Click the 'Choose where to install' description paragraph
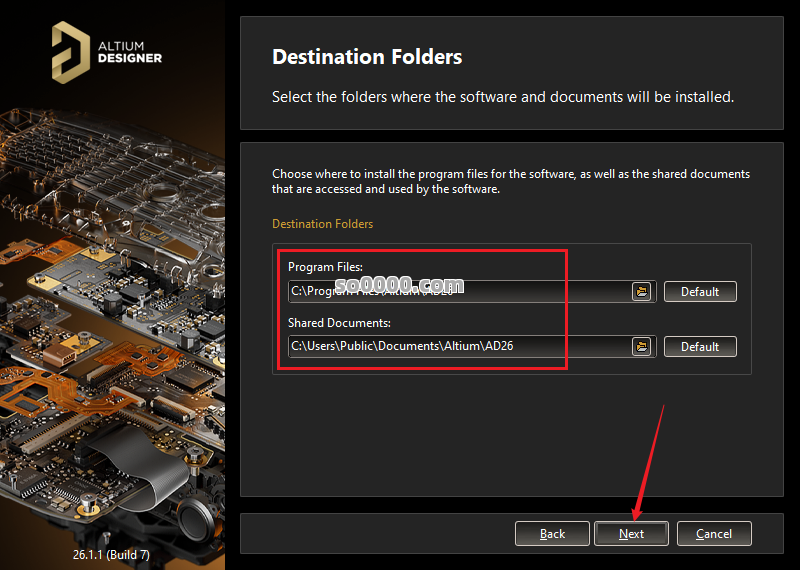 510,181
